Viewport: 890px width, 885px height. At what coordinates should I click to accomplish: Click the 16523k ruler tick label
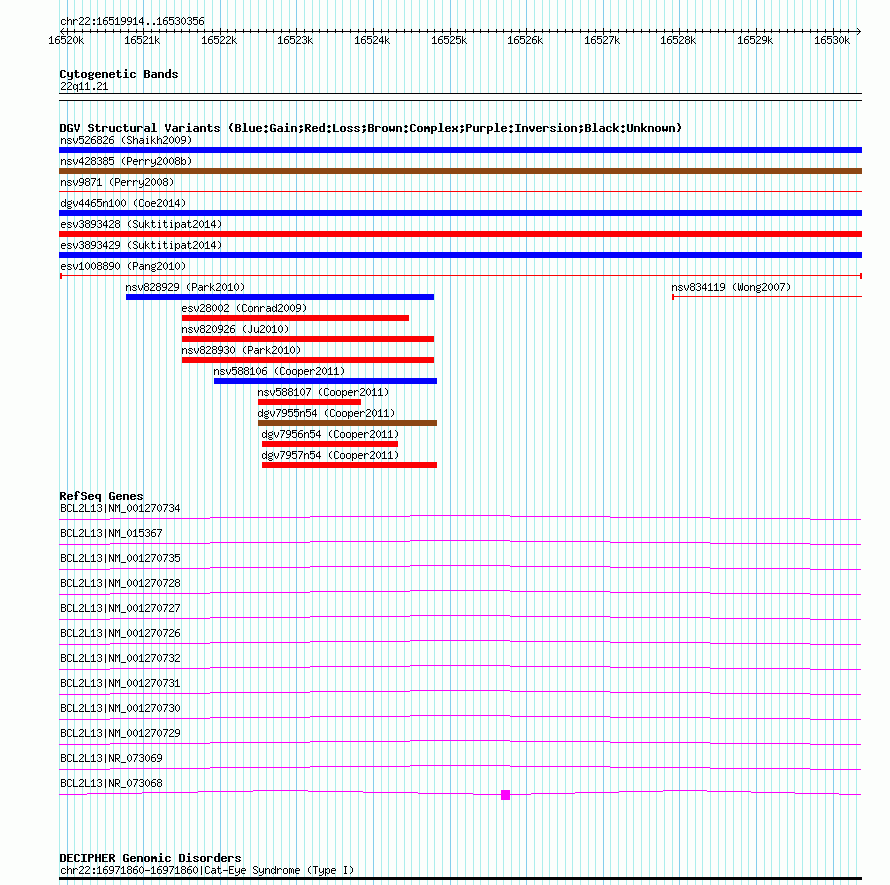tap(295, 40)
